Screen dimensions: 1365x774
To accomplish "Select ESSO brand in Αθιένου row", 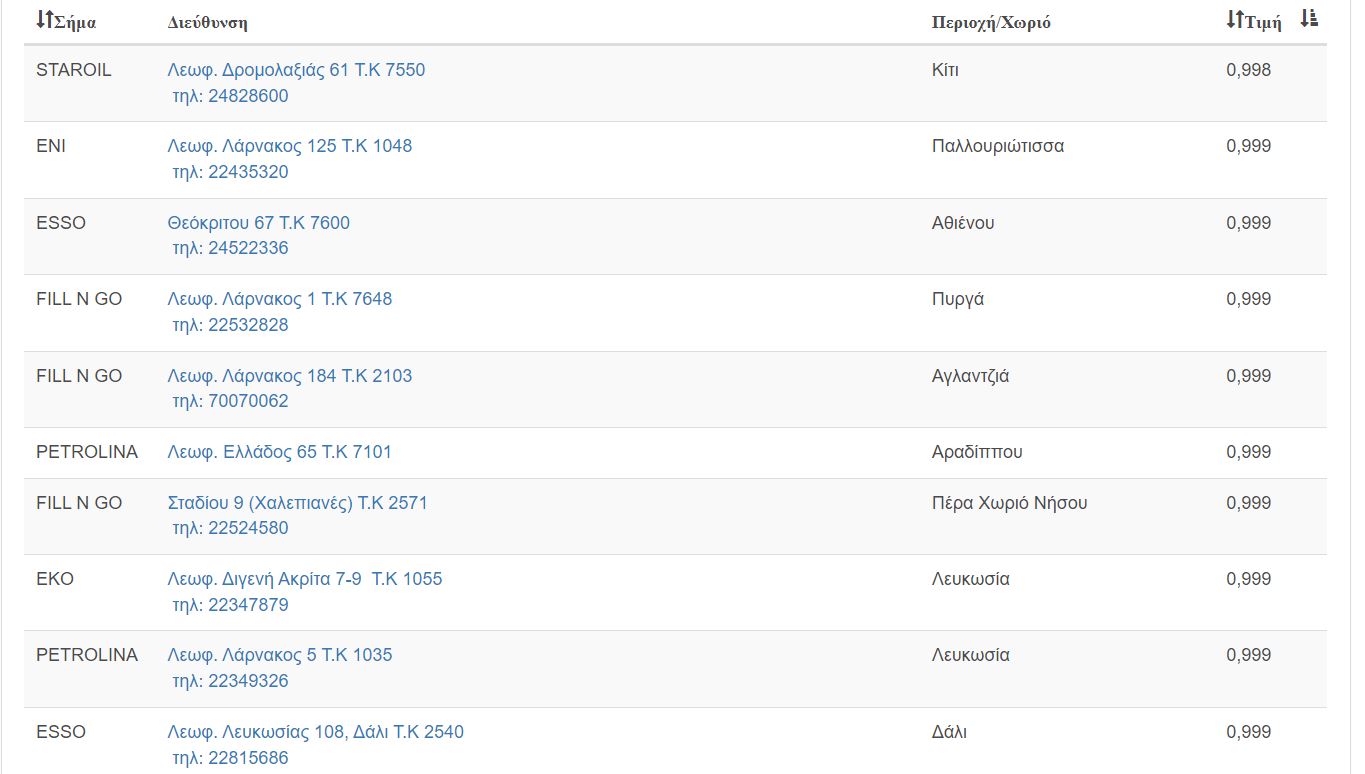I will pyautogui.click(x=61, y=223).
